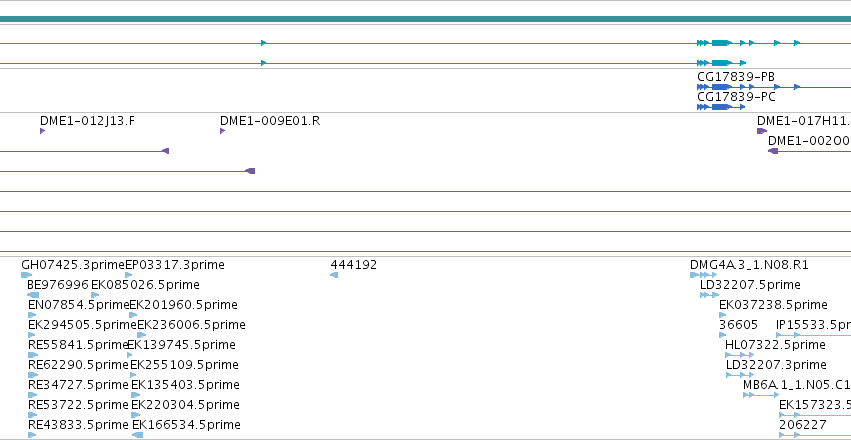Select the EK236006.5prime EST label
Viewport: 851px width, 440px height.
coord(191,325)
